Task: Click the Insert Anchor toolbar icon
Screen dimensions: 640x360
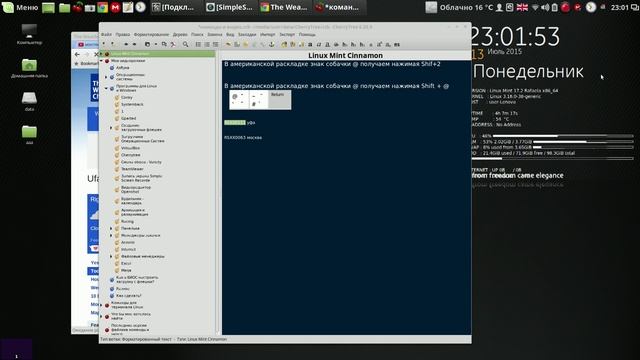Action: pyautogui.click(x=272, y=44)
